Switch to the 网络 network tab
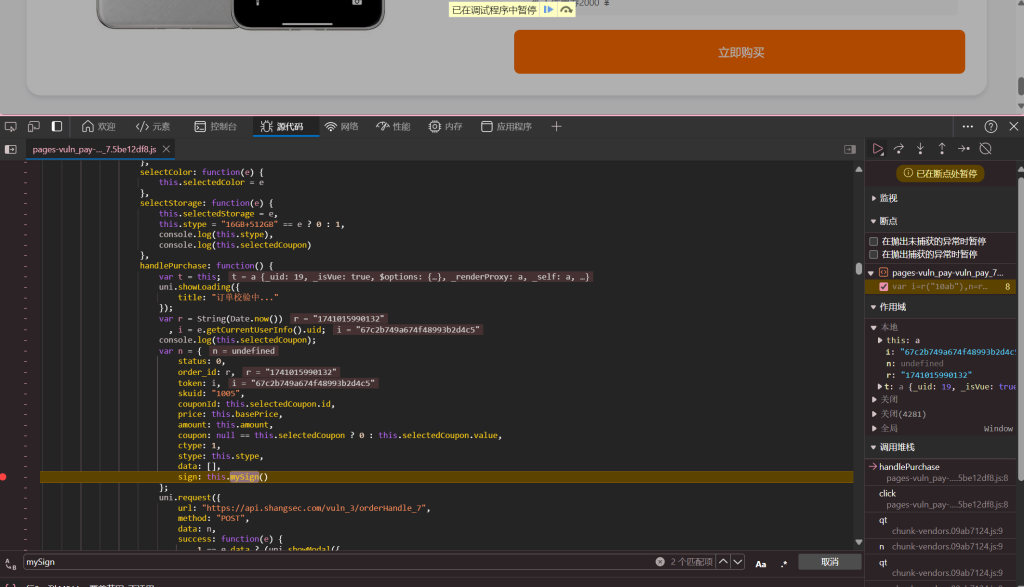The width and height of the screenshot is (1024, 587). [x=341, y=127]
